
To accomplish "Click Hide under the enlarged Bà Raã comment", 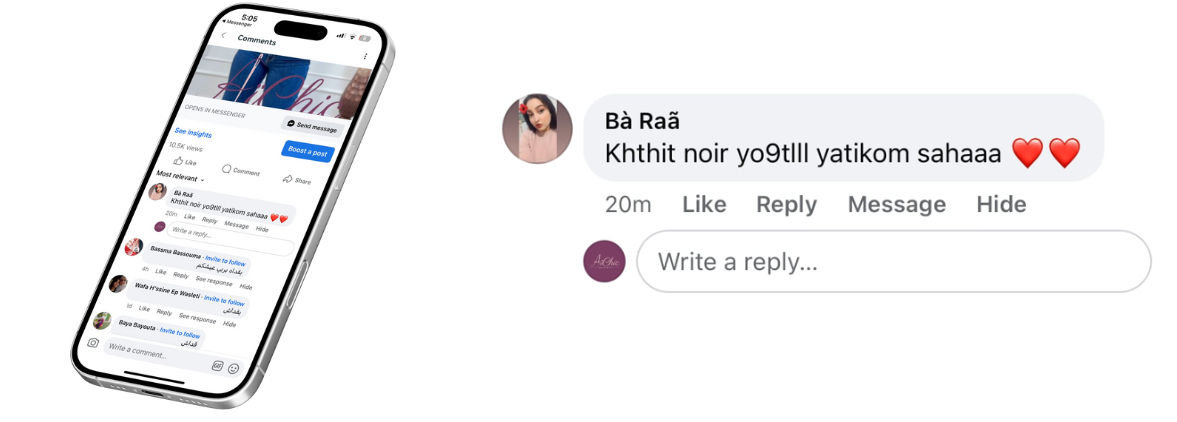I will pos(1001,204).
